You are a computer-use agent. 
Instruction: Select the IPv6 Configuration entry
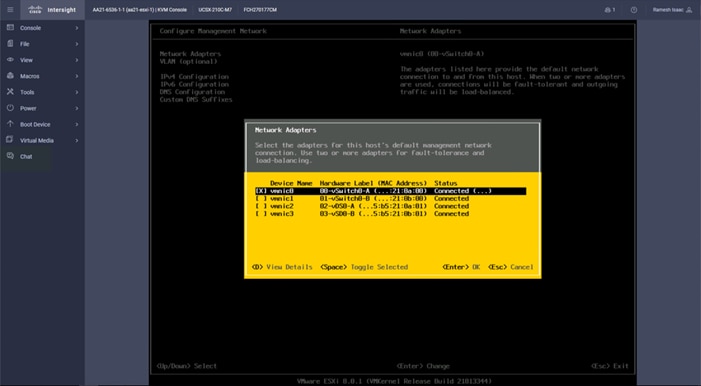coord(194,84)
